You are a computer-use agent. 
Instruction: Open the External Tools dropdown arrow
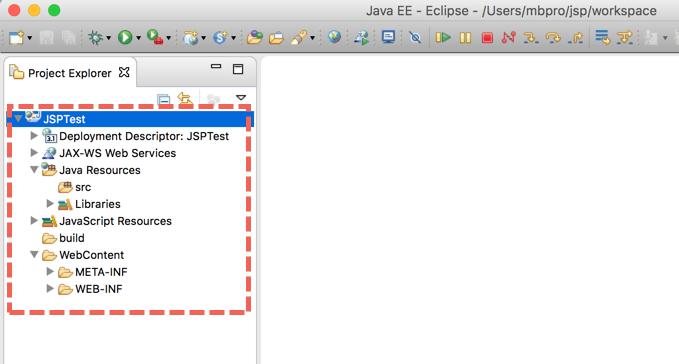coord(168,39)
